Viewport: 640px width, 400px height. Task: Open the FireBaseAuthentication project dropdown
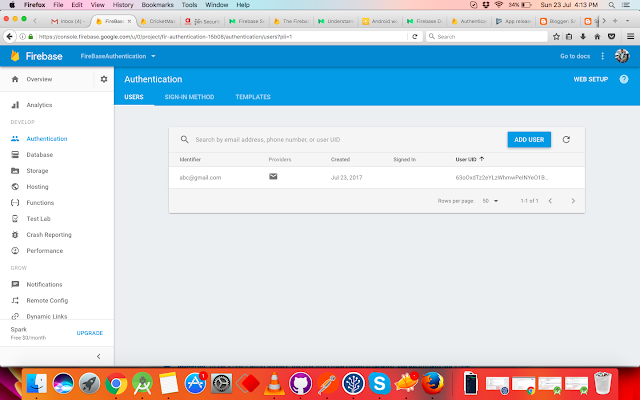118,56
